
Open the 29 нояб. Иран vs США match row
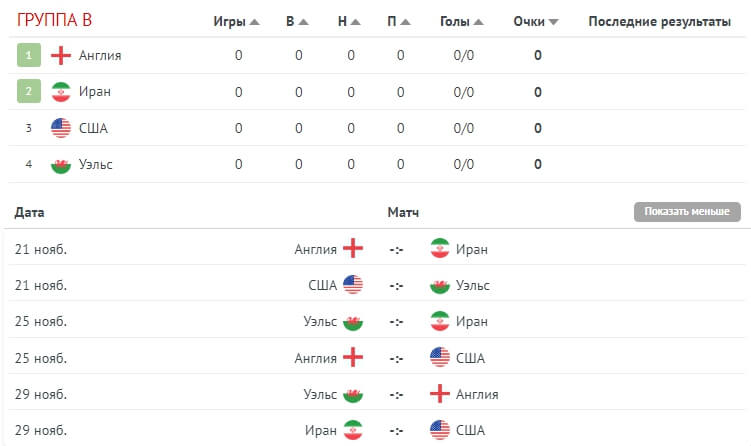tap(396, 430)
